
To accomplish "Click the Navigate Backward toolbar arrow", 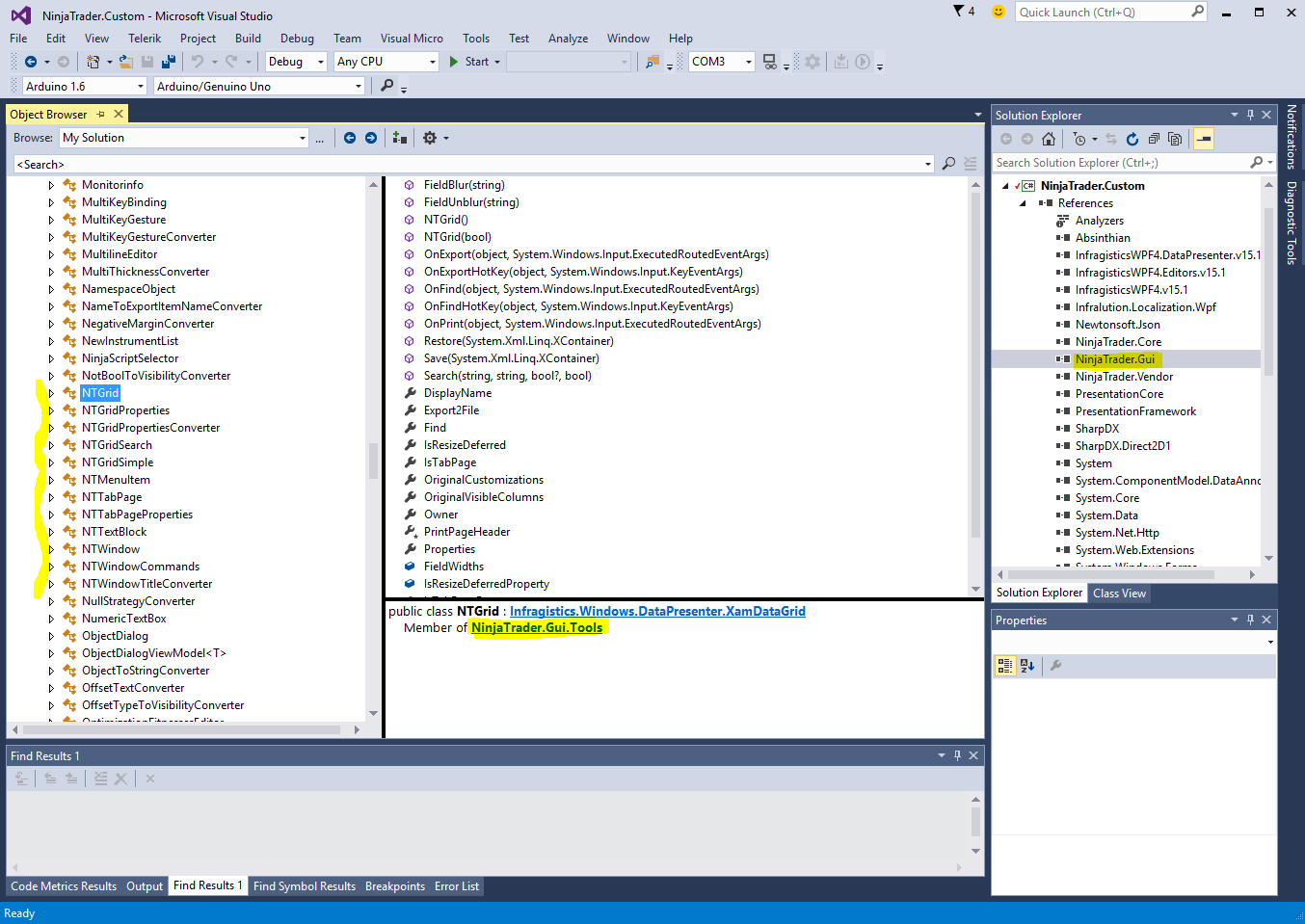I will (31, 62).
